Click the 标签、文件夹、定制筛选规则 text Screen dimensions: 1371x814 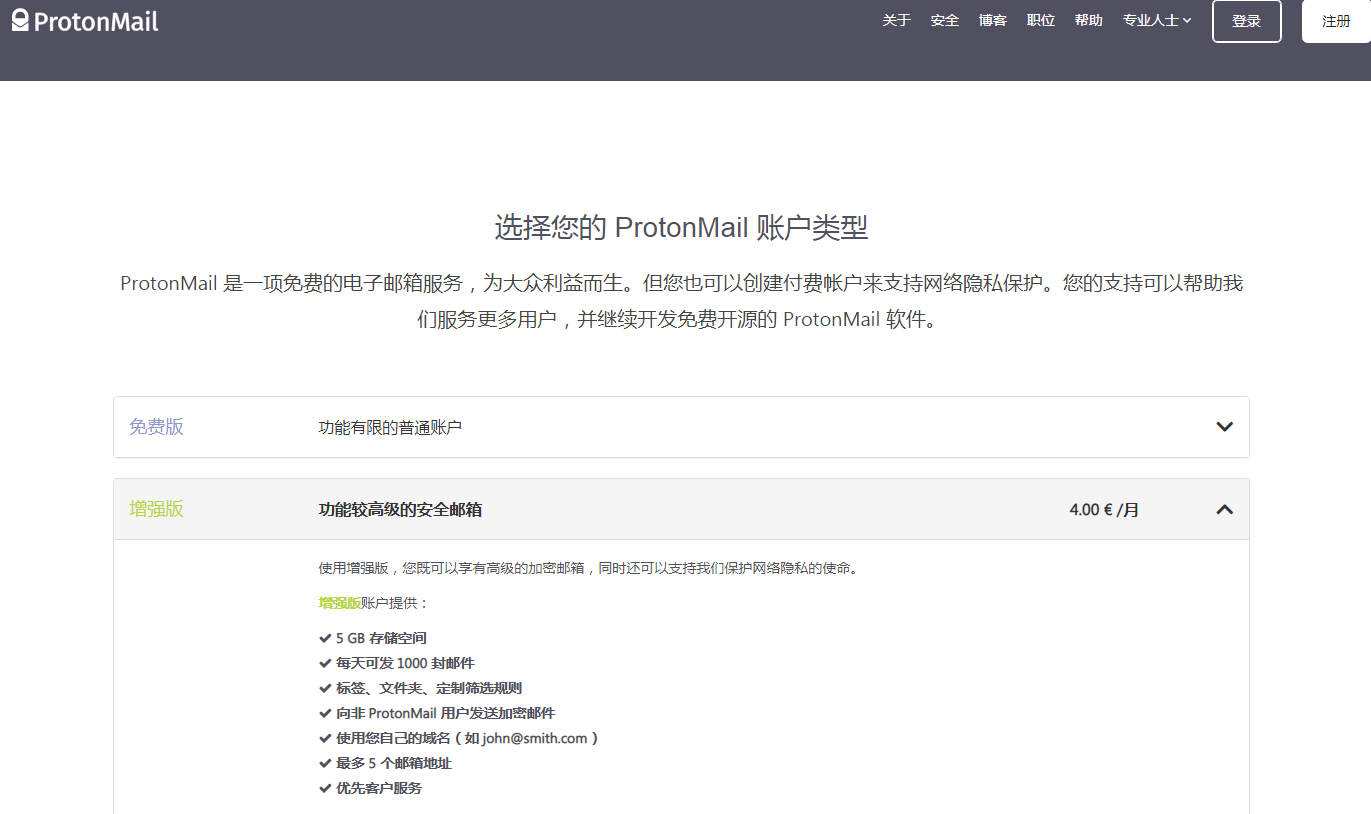click(x=429, y=688)
